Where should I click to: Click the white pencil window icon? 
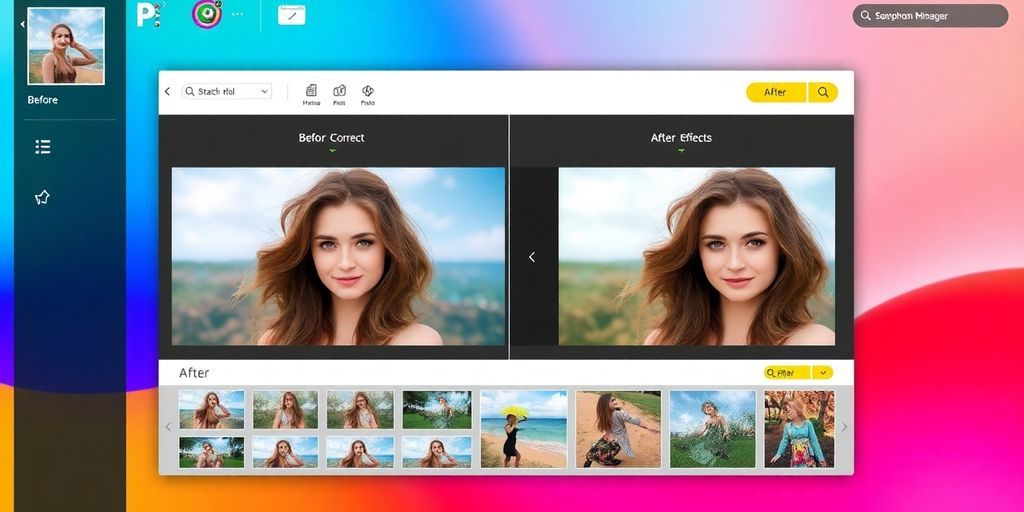[291, 15]
